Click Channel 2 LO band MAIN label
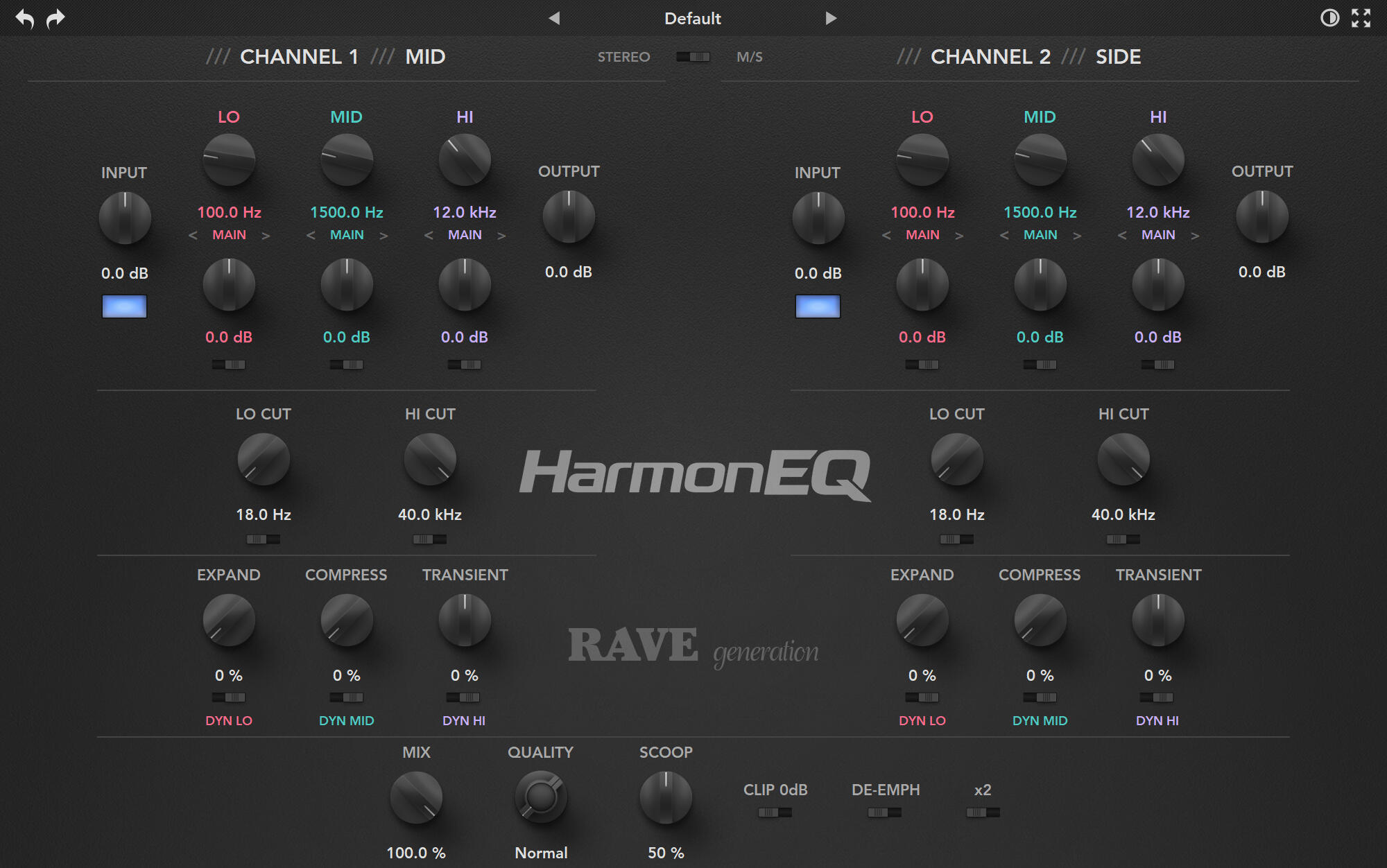 [x=922, y=235]
